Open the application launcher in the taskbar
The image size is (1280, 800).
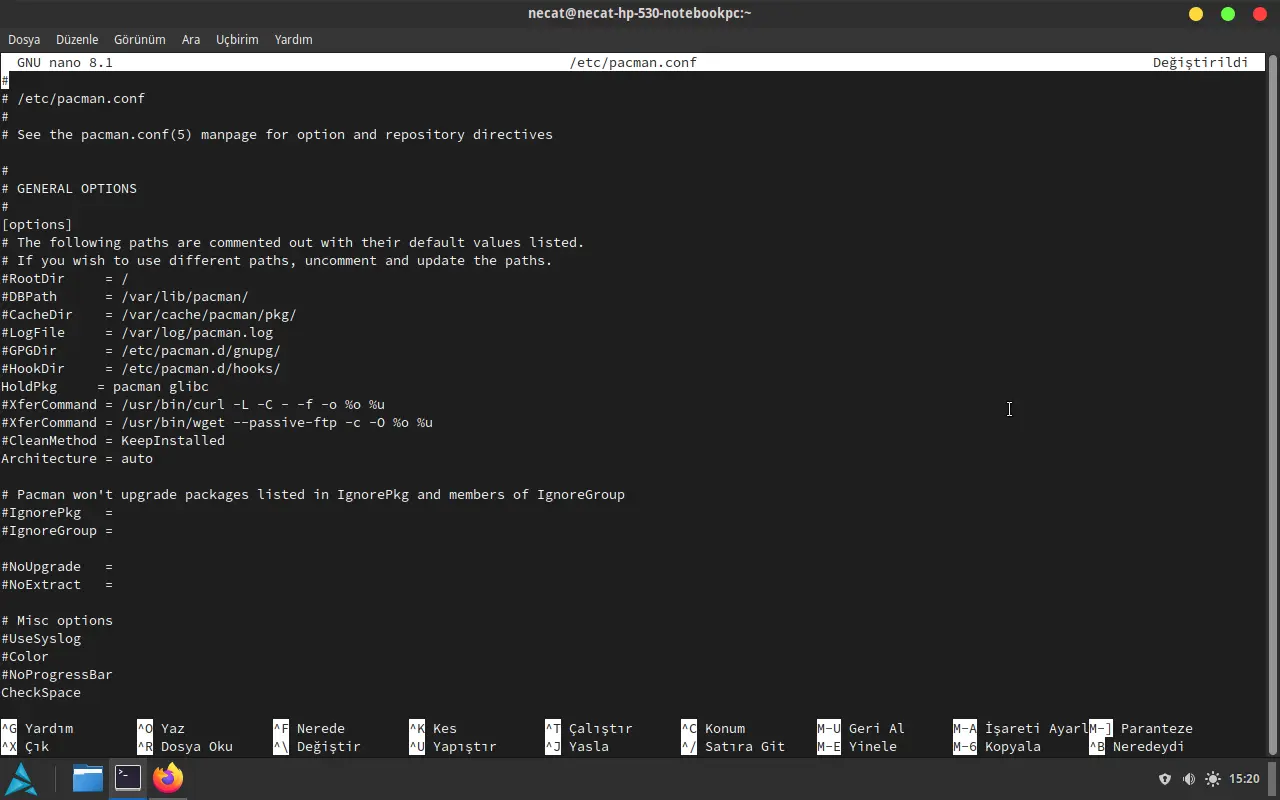(x=22, y=778)
